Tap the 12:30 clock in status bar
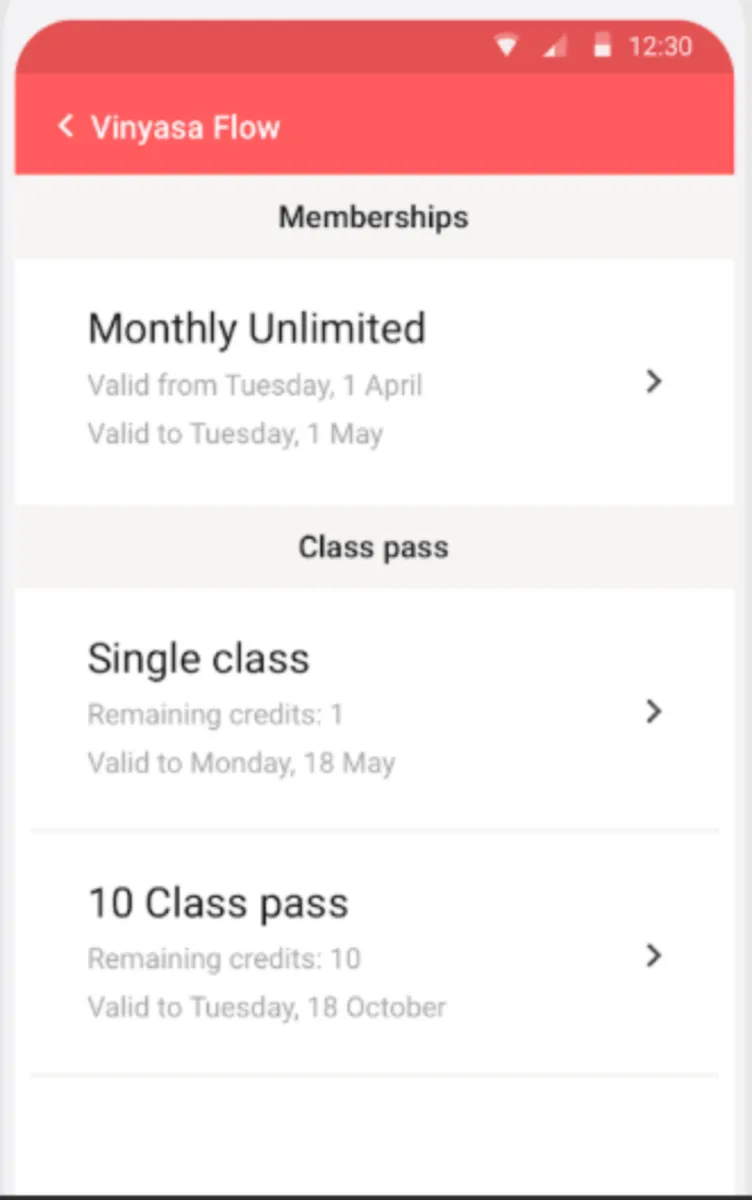Viewport: 752px width, 1200px height. pos(659,46)
